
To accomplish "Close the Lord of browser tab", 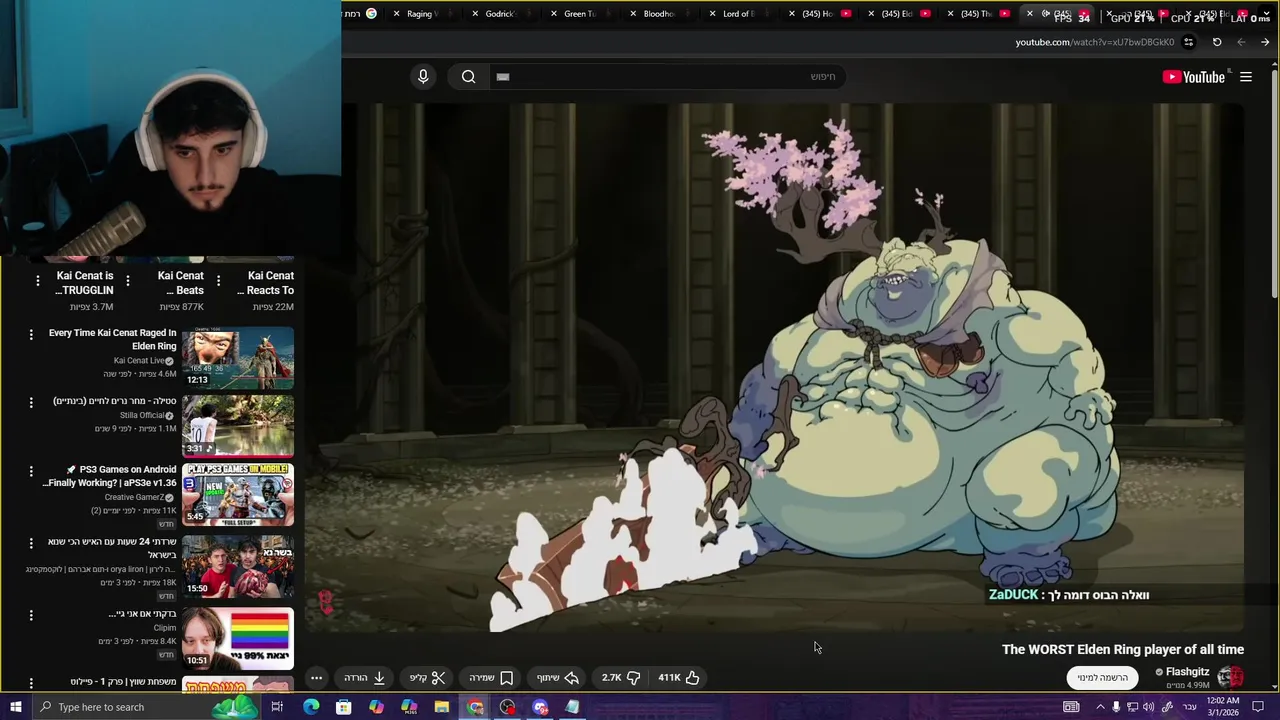I will coord(713,14).
